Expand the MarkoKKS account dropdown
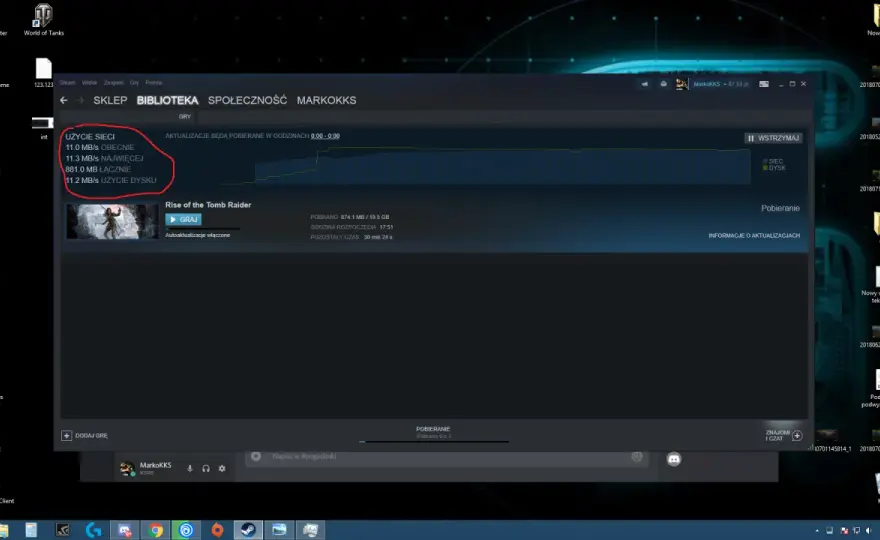The height and width of the screenshot is (540, 880). (721, 84)
